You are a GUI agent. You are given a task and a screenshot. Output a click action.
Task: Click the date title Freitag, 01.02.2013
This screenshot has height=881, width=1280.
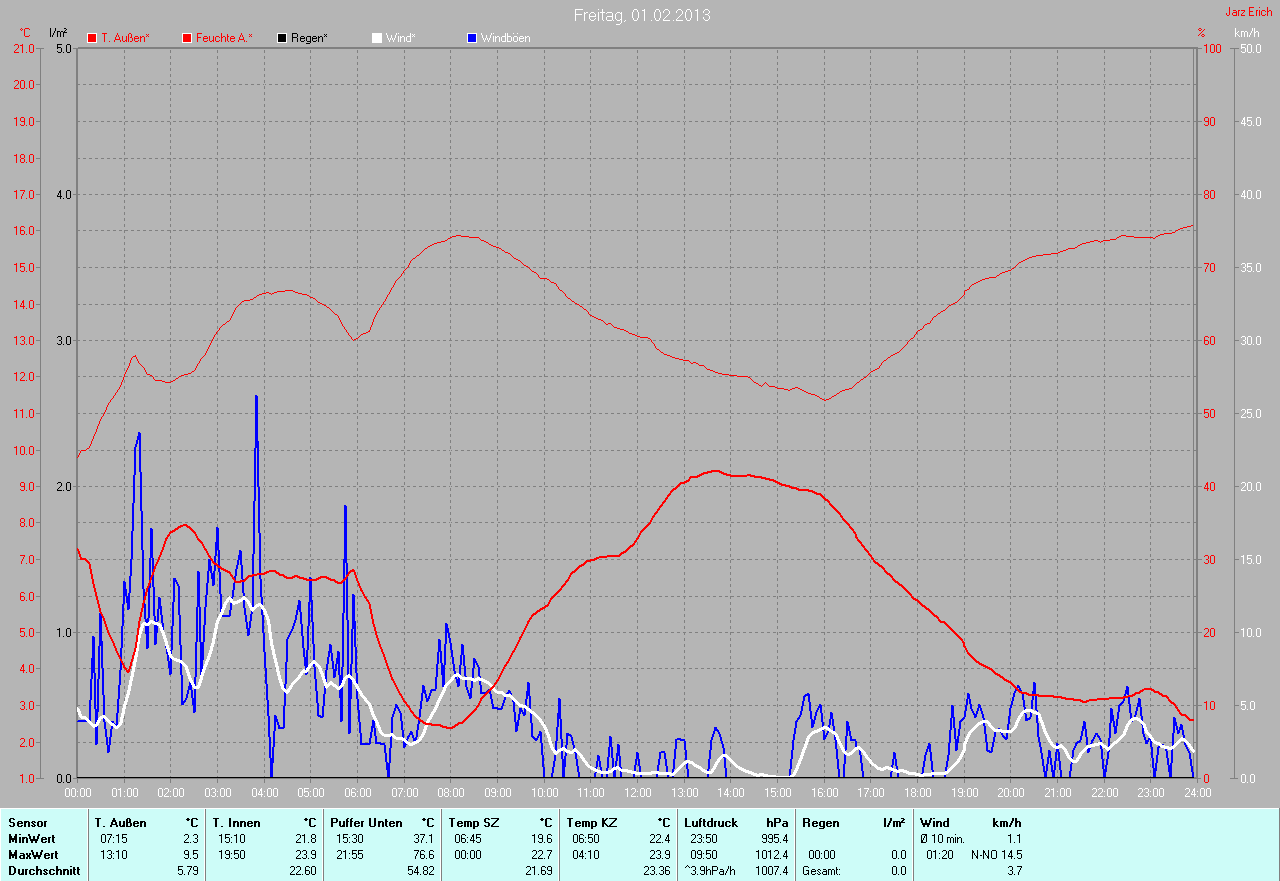point(642,16)
